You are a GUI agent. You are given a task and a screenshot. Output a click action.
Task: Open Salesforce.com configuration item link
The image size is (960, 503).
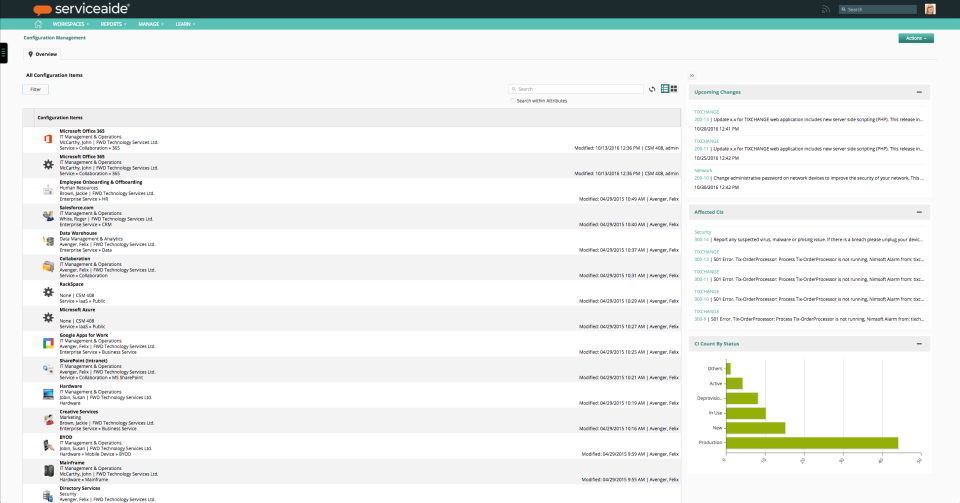click(x=77, y=208)
